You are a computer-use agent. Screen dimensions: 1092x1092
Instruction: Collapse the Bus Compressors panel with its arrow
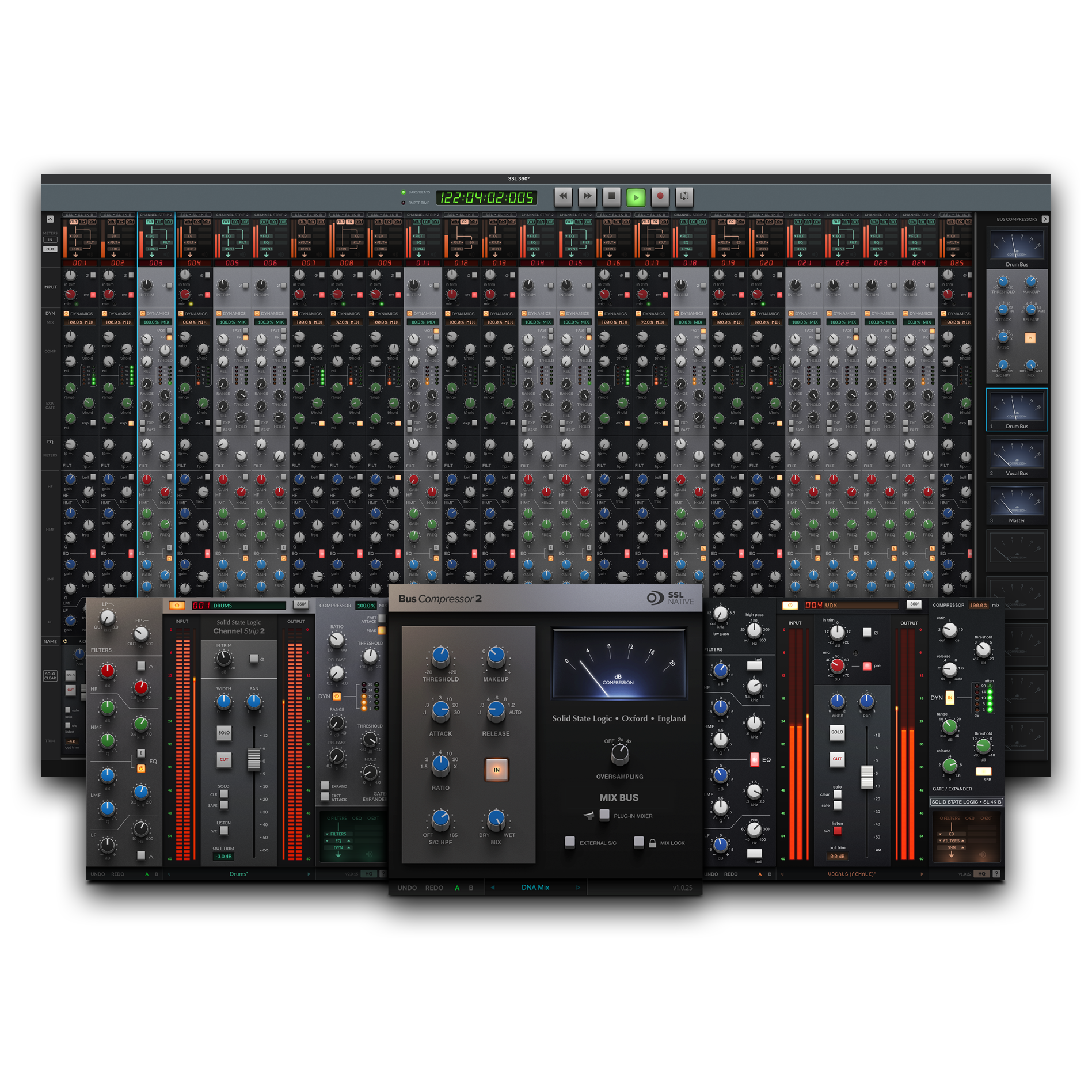tap(1045, 219)
